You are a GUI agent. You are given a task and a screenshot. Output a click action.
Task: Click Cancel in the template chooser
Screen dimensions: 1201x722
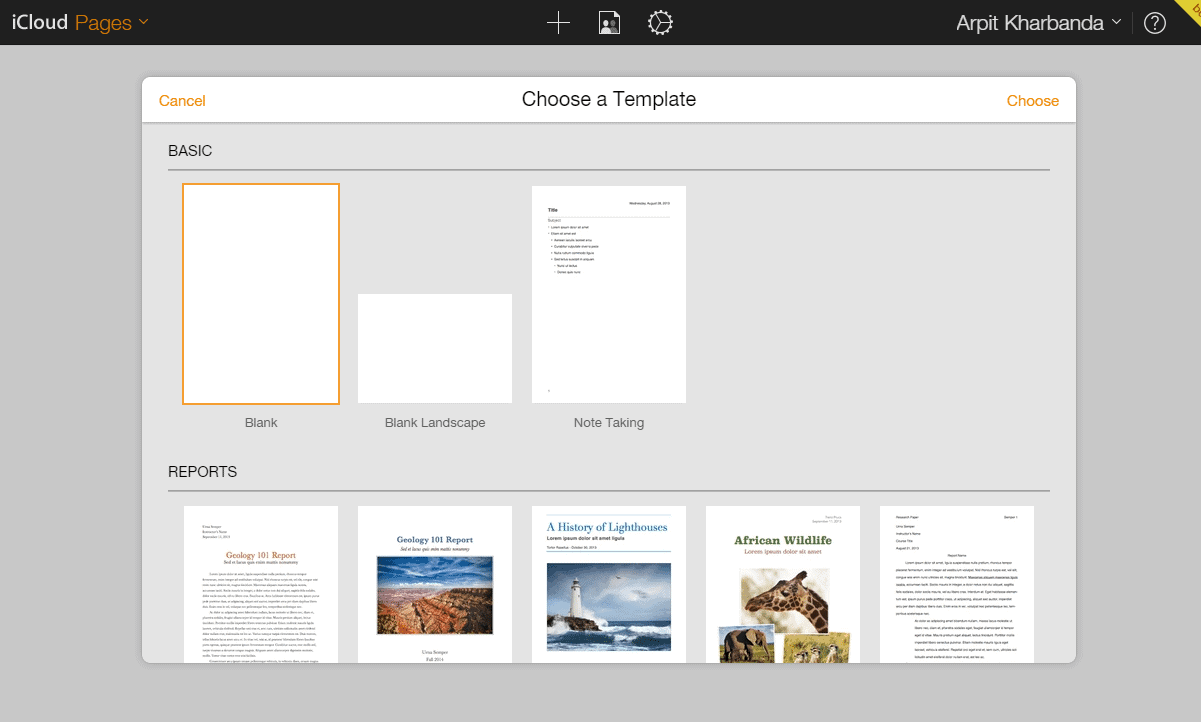point(182,100)
